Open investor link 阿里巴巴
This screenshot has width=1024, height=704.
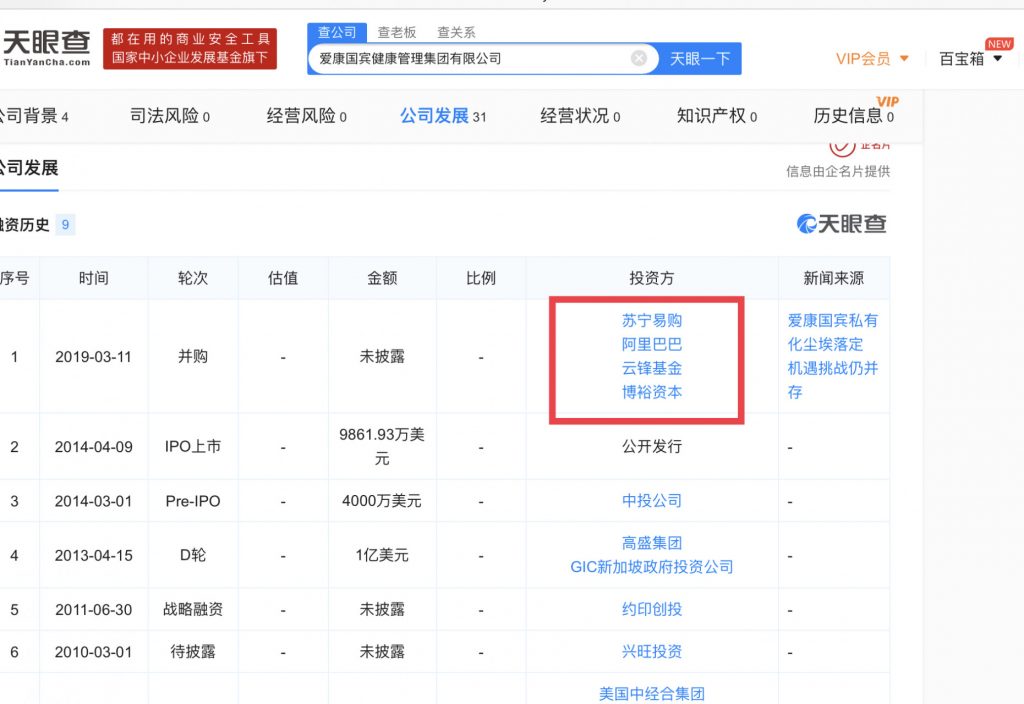click(x=652, y=345)
